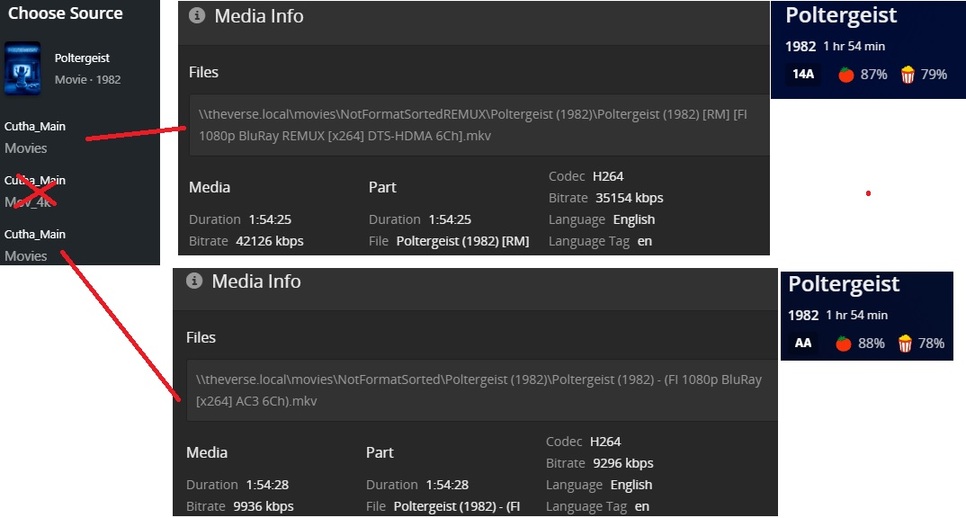
Task: Click the Choose Source heading
Action: [x=65, y=14]
